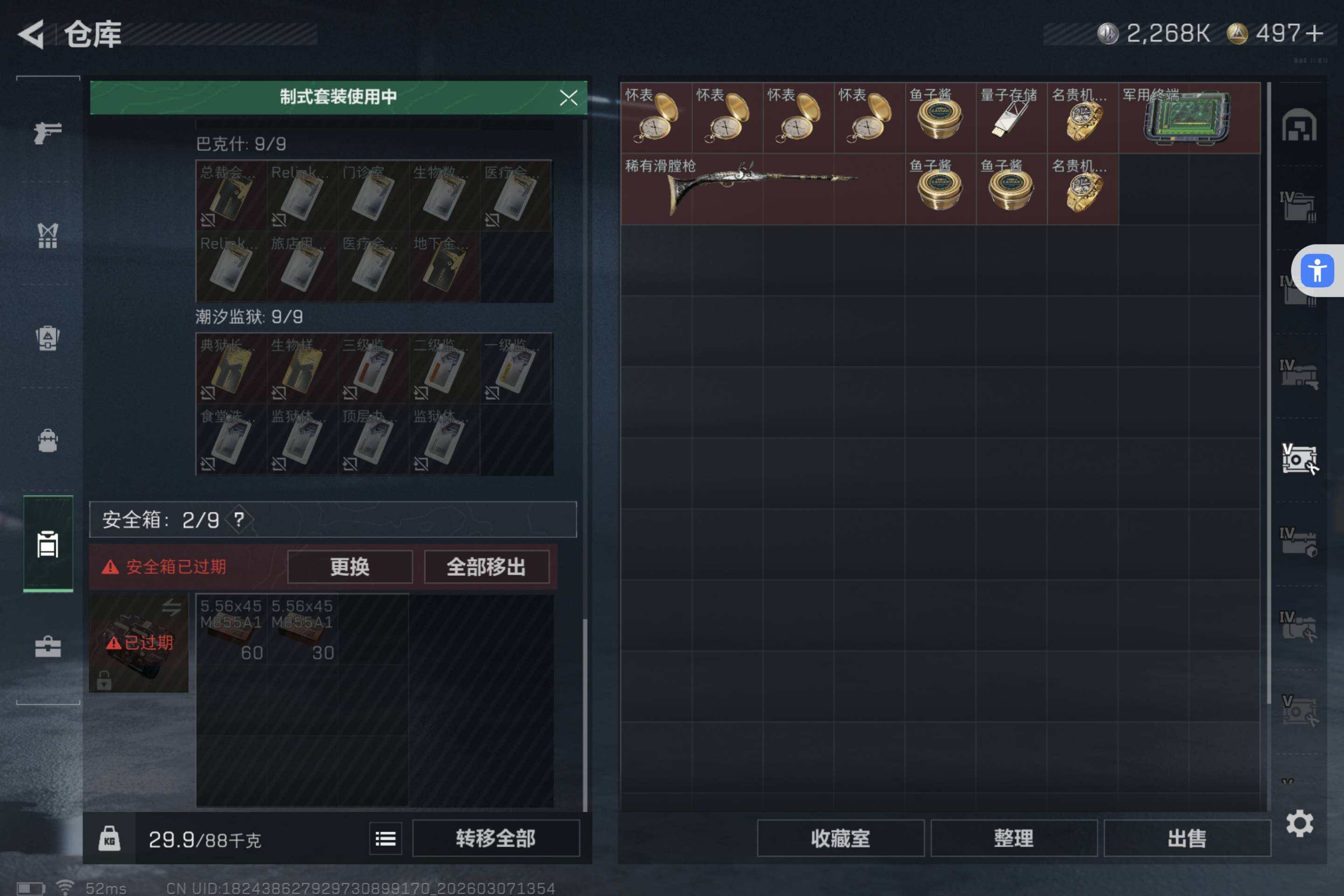Viewport: 1344px width, 896px height.
Task: Select the active level V storage container tab
Action: click(x=1299, y=459)
